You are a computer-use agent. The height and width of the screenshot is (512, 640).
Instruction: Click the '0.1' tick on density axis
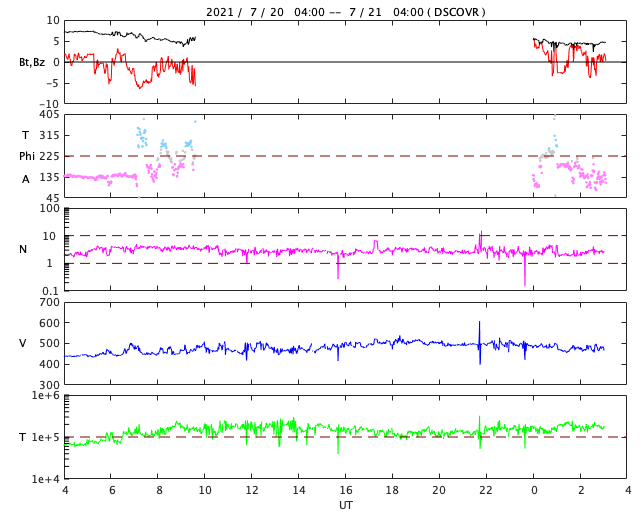pos(52,291)
